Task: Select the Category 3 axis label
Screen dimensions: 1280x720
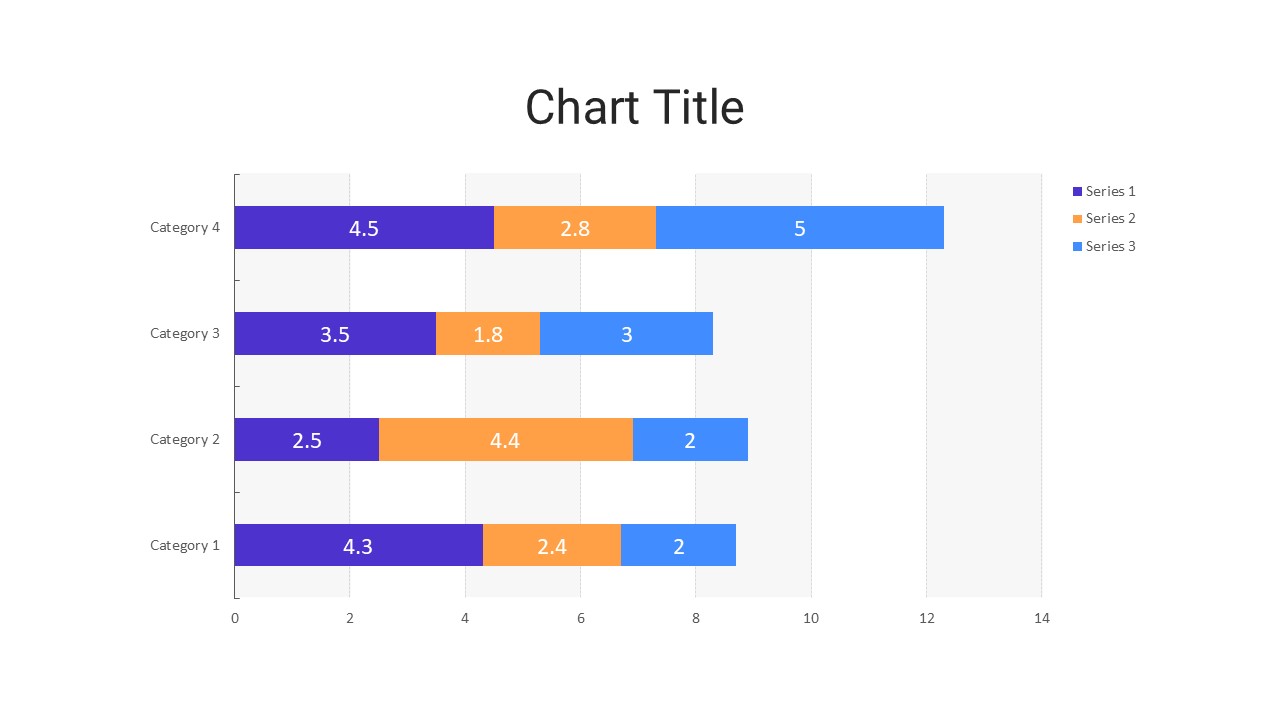Action: coord(185,333)
